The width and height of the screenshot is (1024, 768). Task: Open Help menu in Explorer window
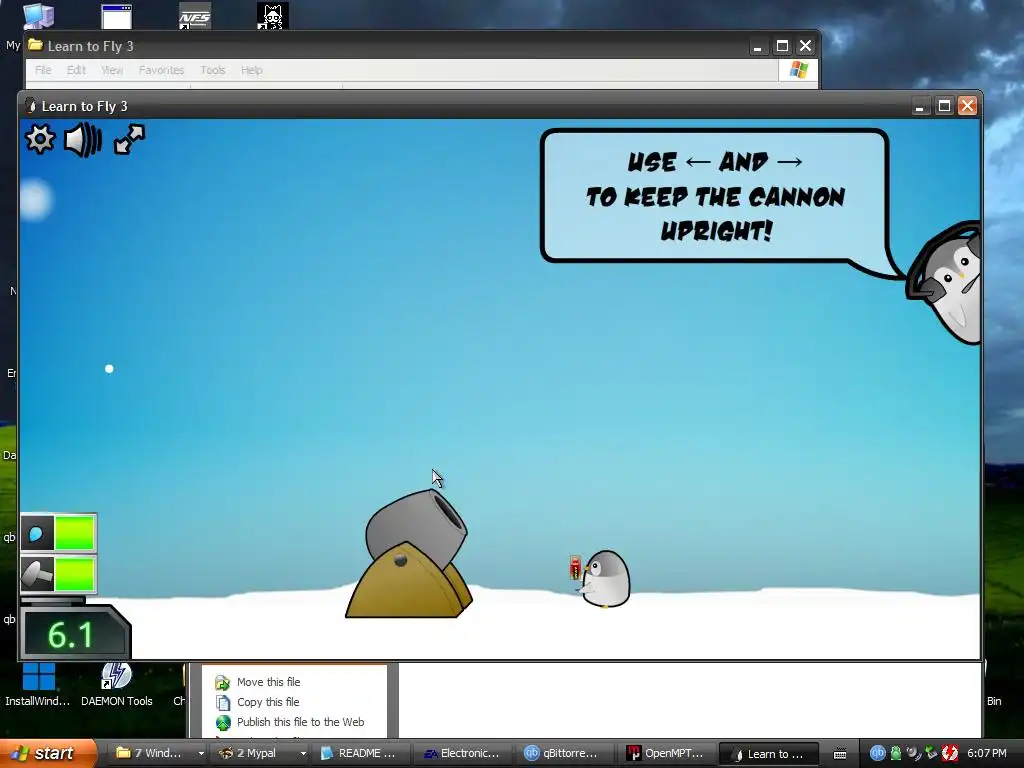point(251,70)
